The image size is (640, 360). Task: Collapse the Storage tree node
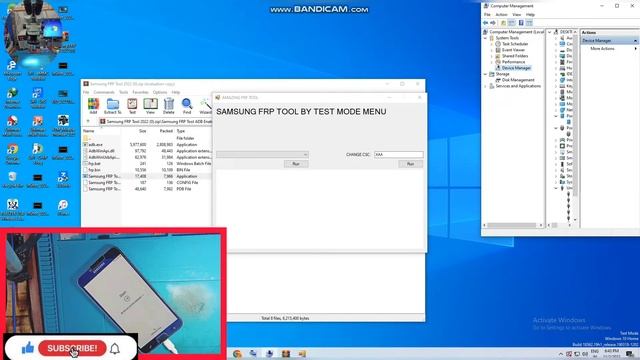point(486,74)
